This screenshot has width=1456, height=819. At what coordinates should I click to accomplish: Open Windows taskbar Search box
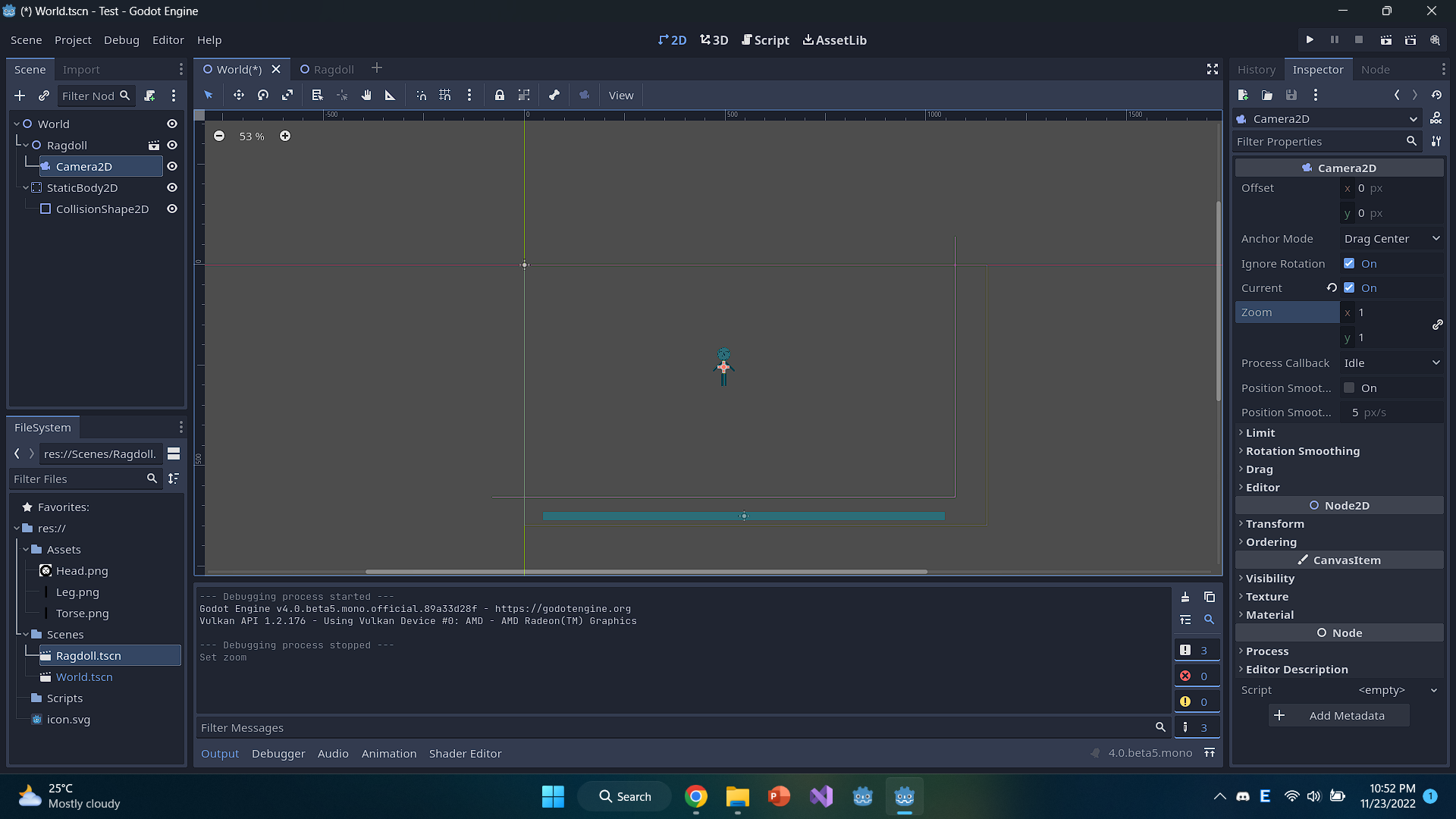click(x=624, y=796)
